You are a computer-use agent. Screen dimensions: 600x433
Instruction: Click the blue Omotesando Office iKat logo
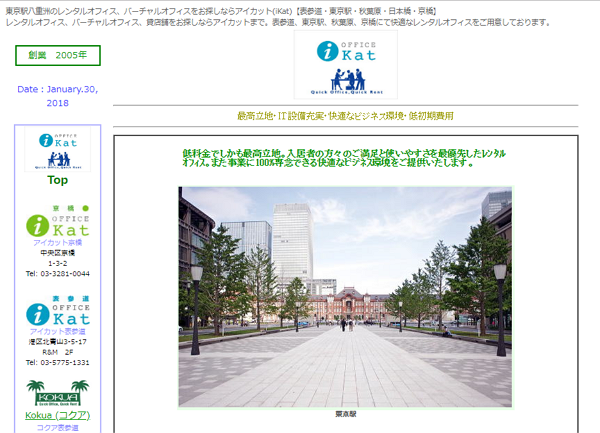coord(57,311)
